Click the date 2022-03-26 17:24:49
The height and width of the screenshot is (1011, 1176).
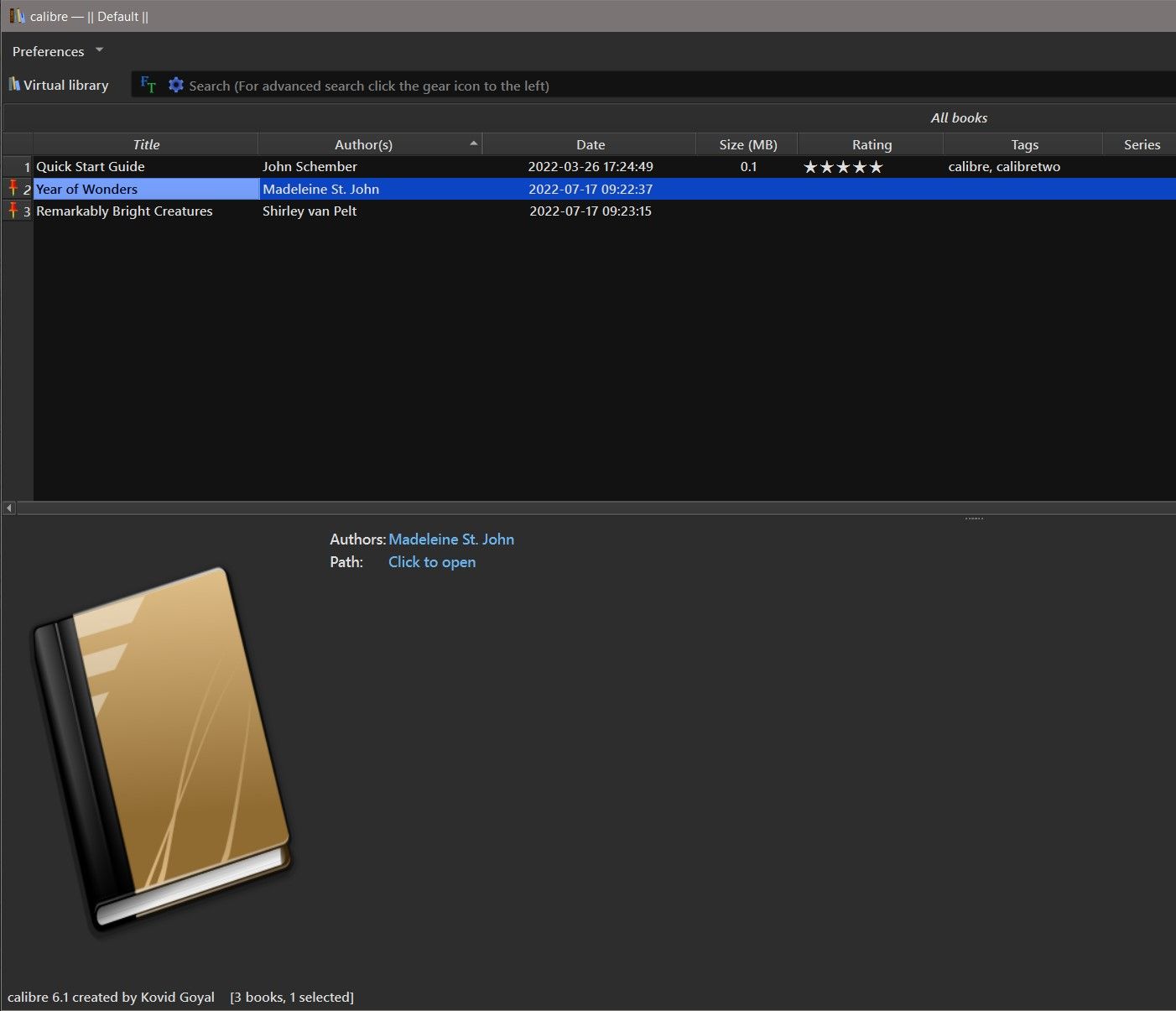click(x=591, y=166)
